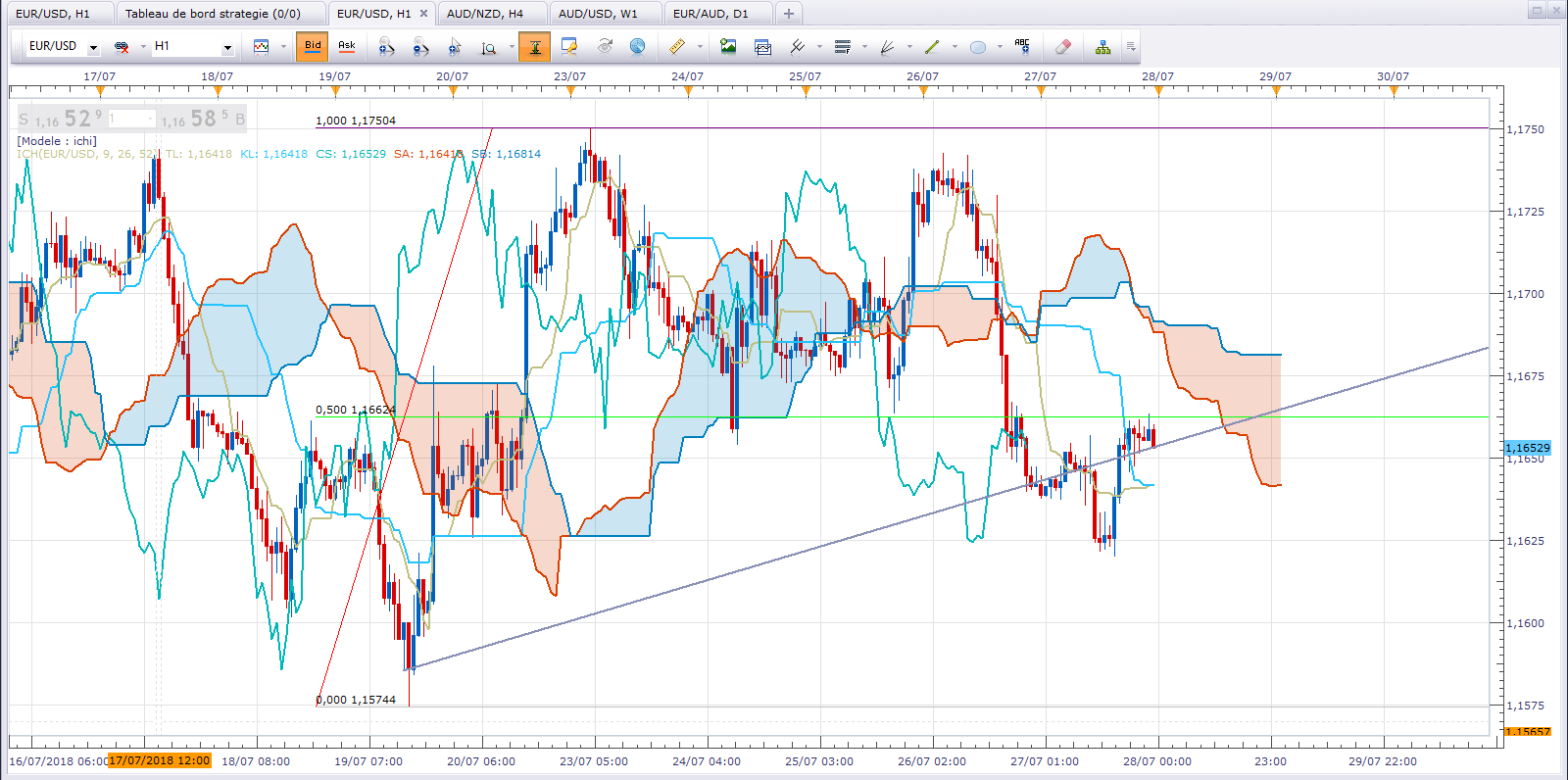Toggle Bid price display
This screenshot has width=1568, height=780.
click(313, 46)
